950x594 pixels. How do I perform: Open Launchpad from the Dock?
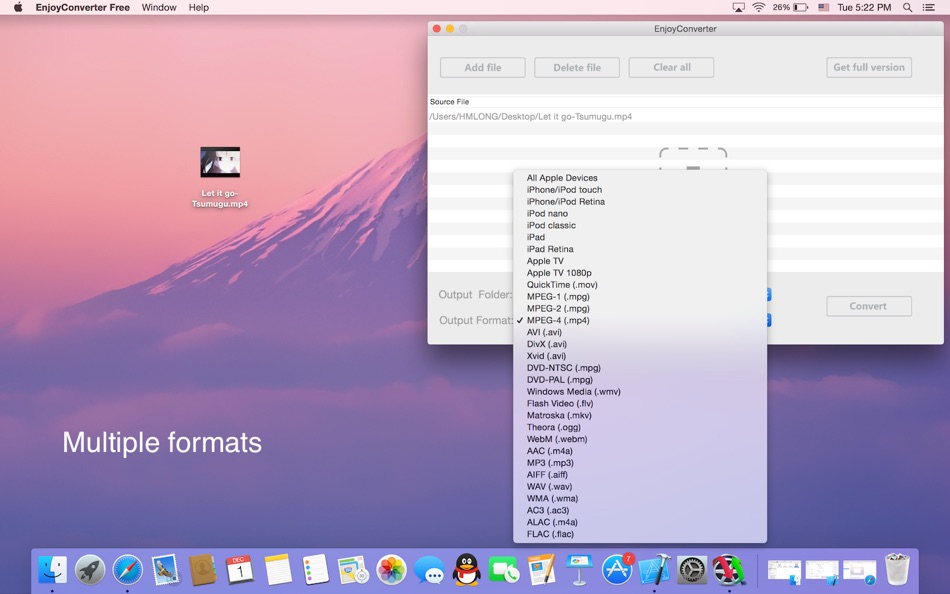(89, 572)
